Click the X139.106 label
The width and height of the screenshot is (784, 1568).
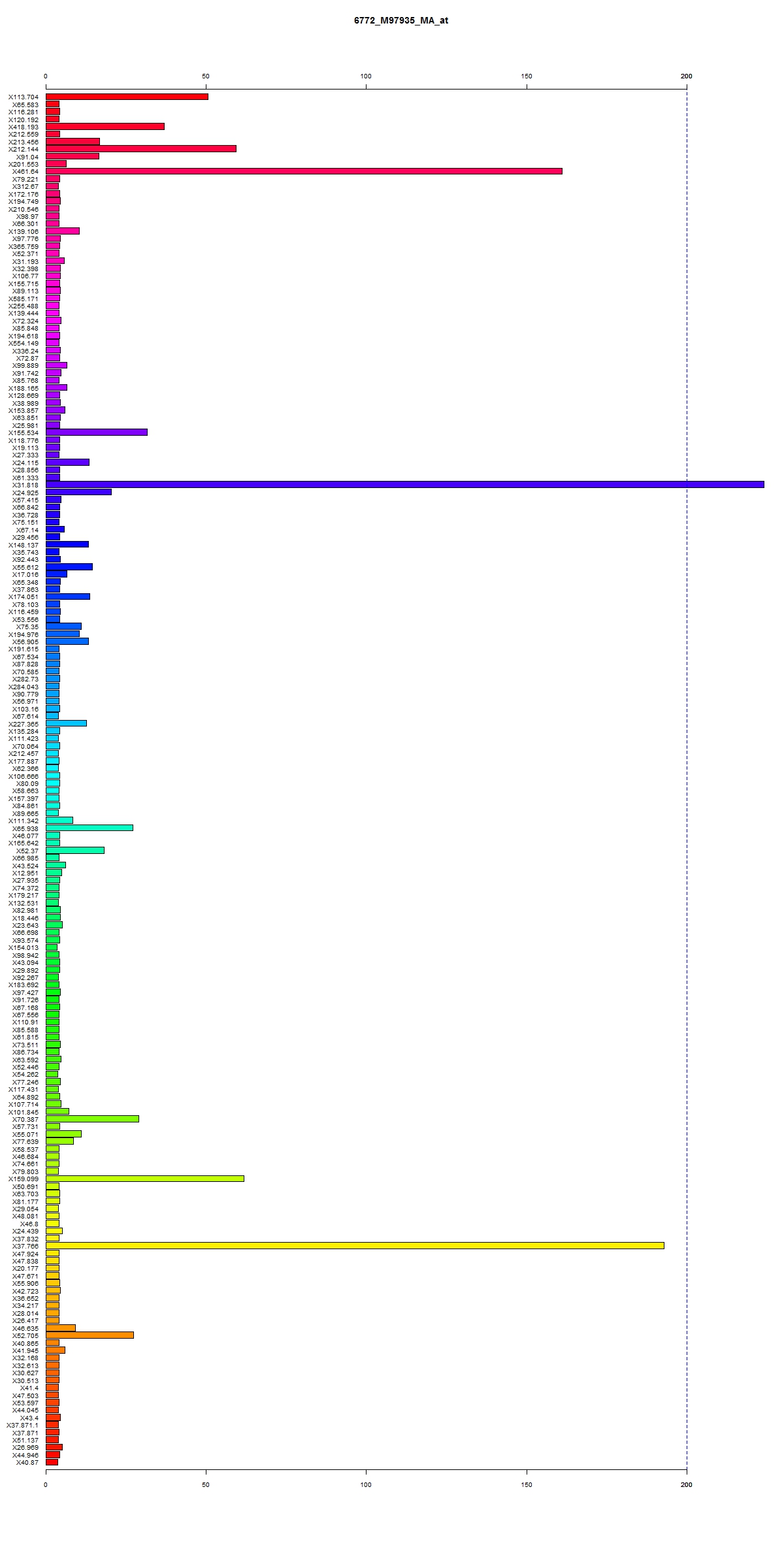click(x=24, y=231)
